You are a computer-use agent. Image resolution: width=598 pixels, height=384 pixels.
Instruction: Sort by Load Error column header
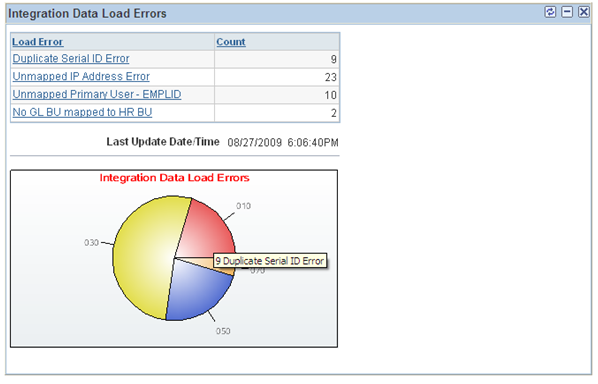38,42
